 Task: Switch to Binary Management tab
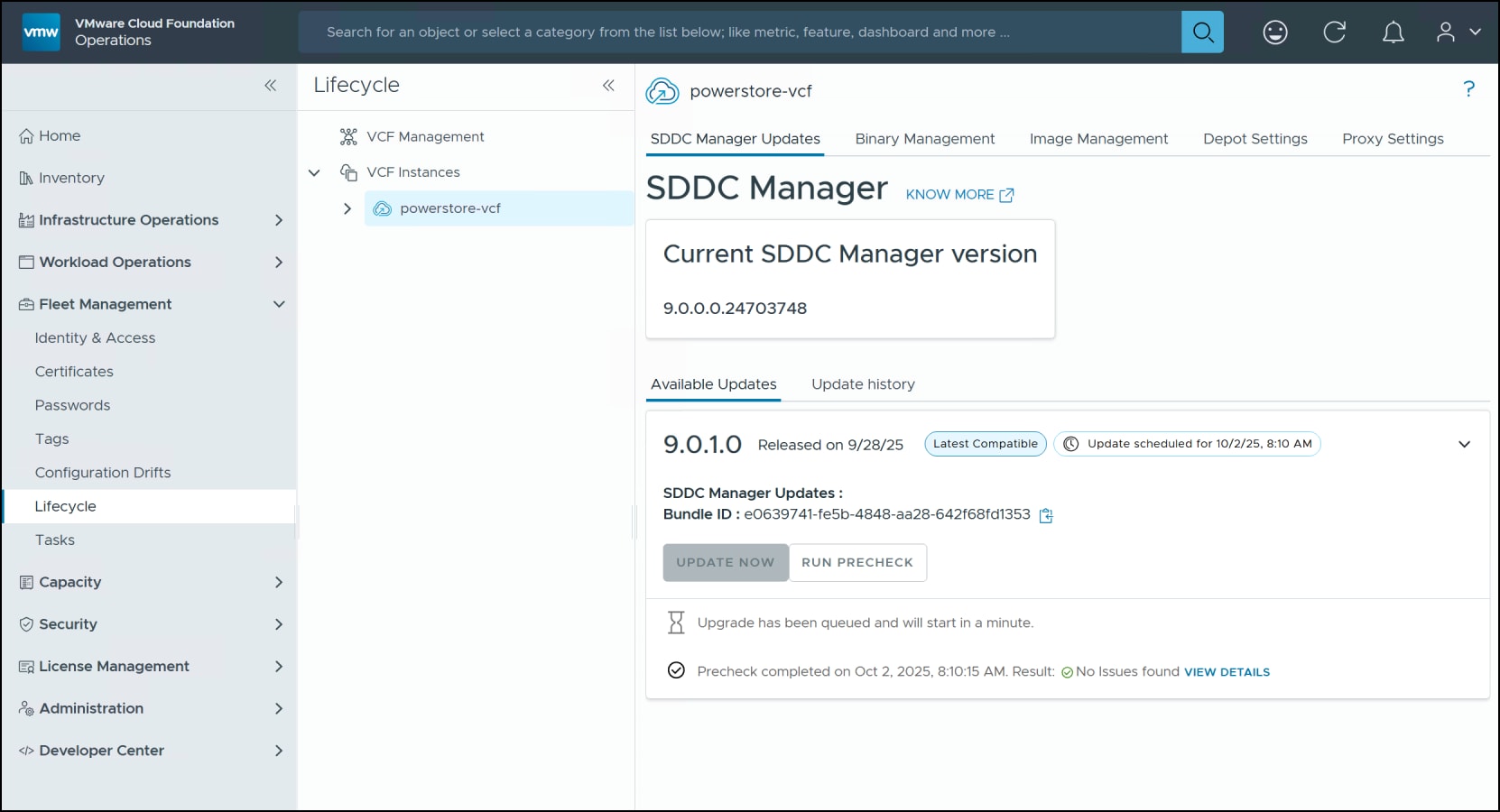(925, 139)
